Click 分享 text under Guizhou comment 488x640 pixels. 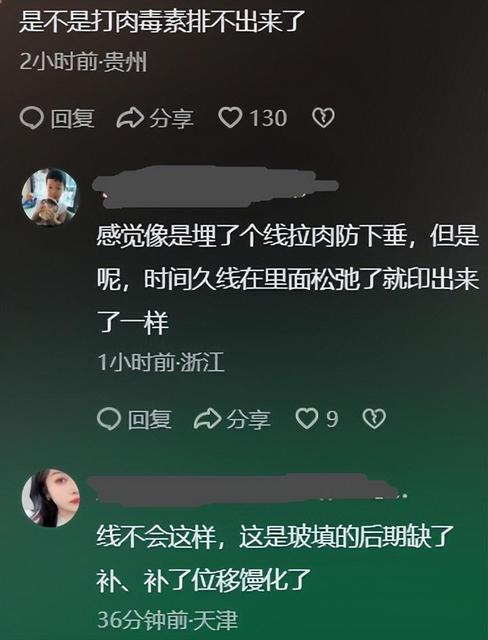(x=171, y=118)
